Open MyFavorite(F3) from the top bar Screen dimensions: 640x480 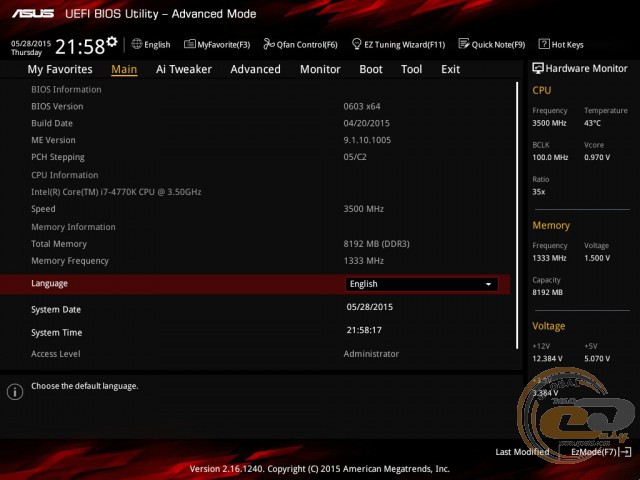[x=217, y=44]
